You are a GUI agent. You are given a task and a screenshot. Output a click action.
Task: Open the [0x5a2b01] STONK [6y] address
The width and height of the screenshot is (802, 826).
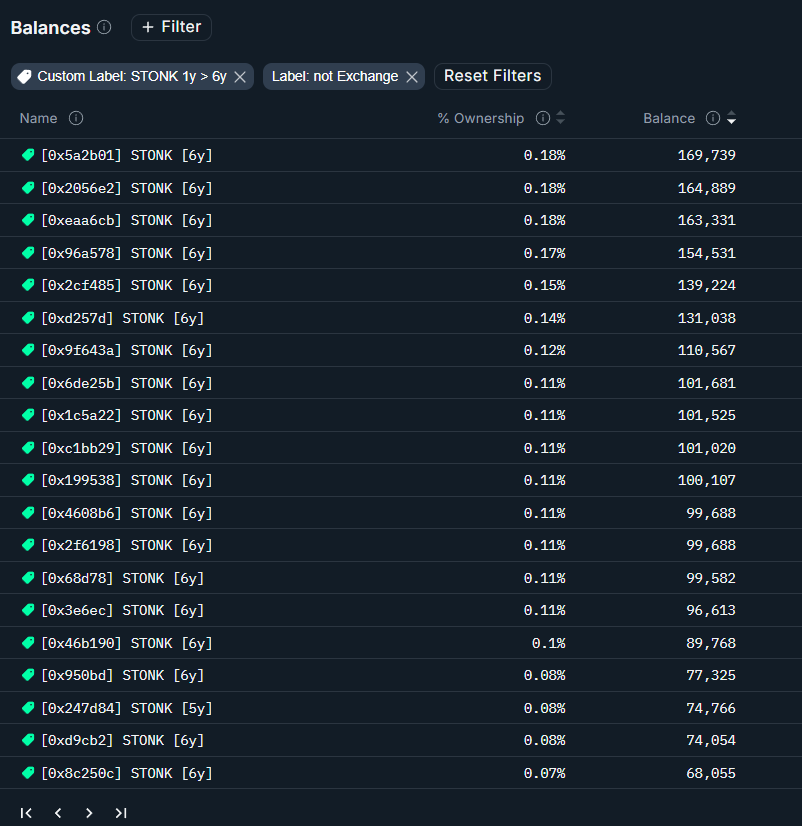(126, 155)
